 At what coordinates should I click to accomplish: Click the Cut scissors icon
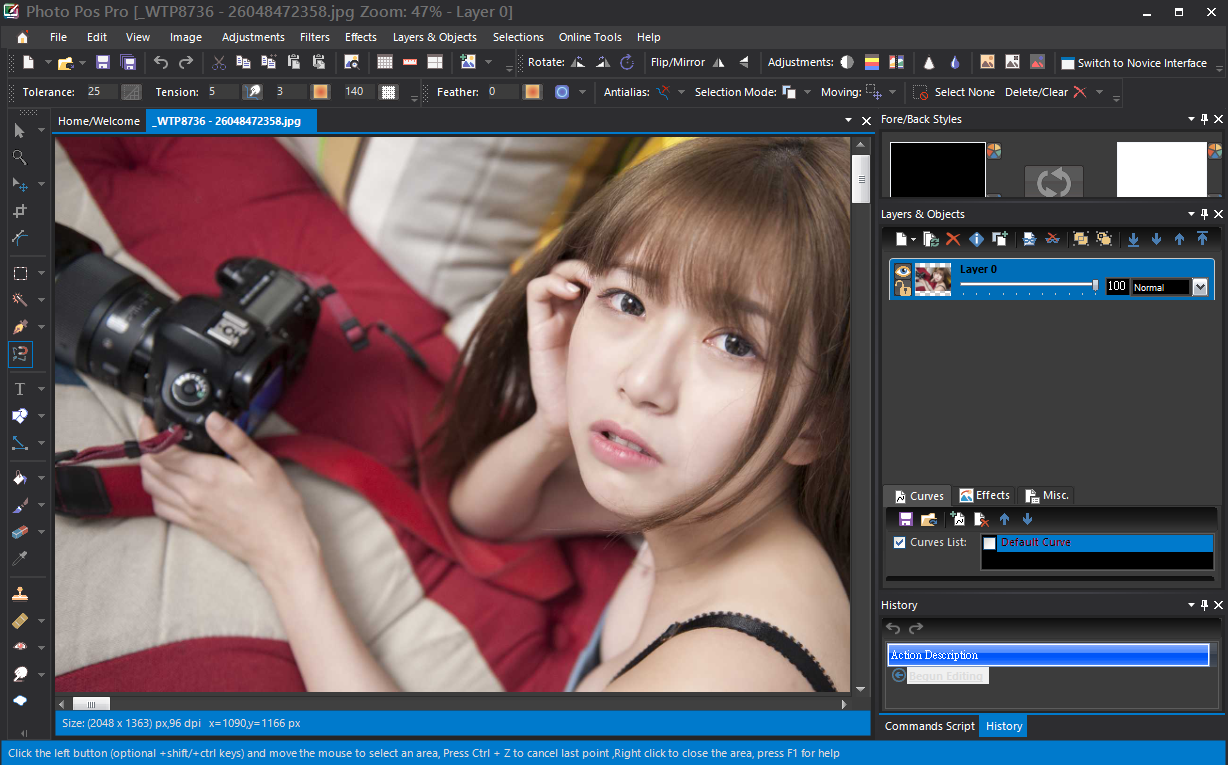click(219, 62)
